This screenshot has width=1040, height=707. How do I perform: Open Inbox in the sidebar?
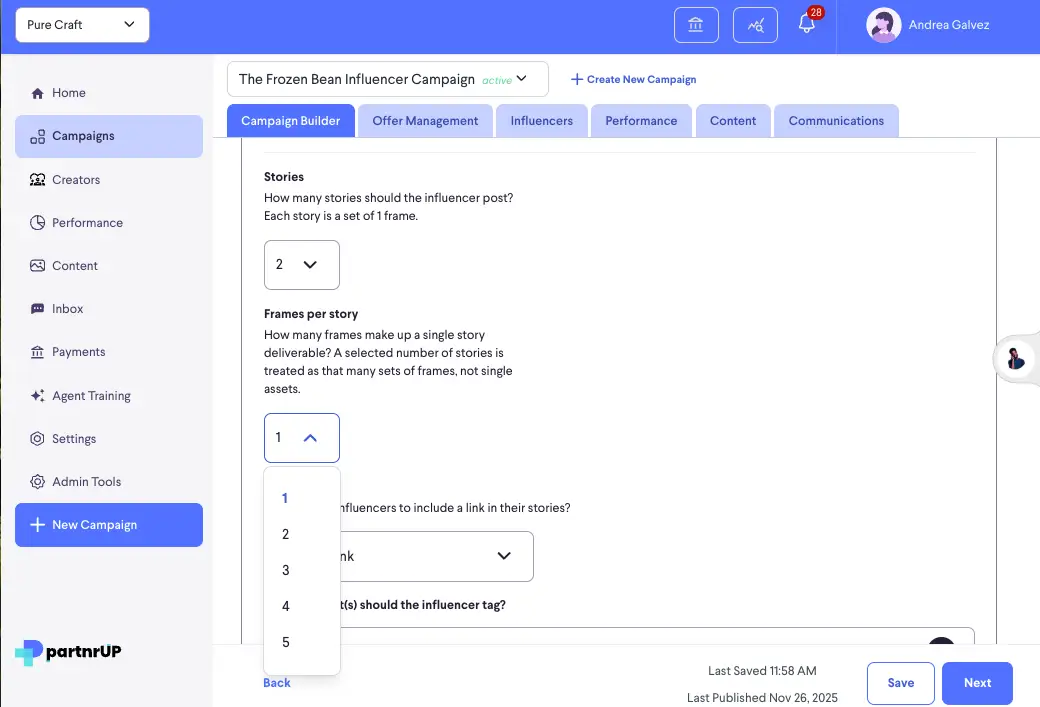(x=109, y=309)
